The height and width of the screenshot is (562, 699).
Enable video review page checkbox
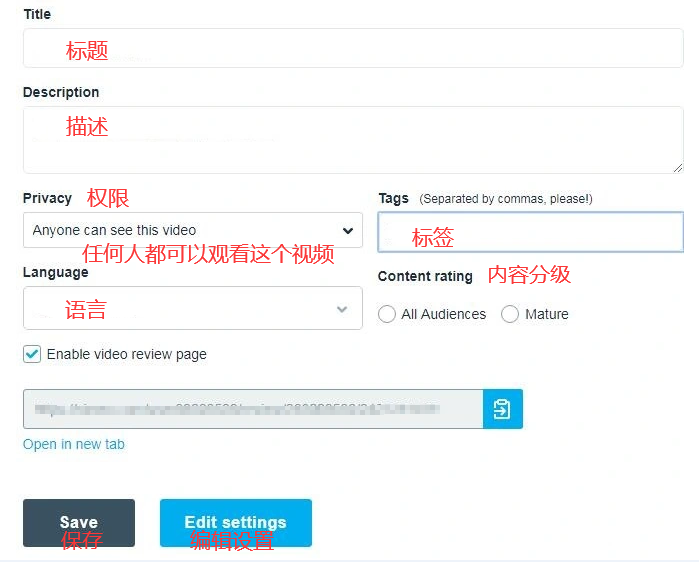[x=32, y=354]
